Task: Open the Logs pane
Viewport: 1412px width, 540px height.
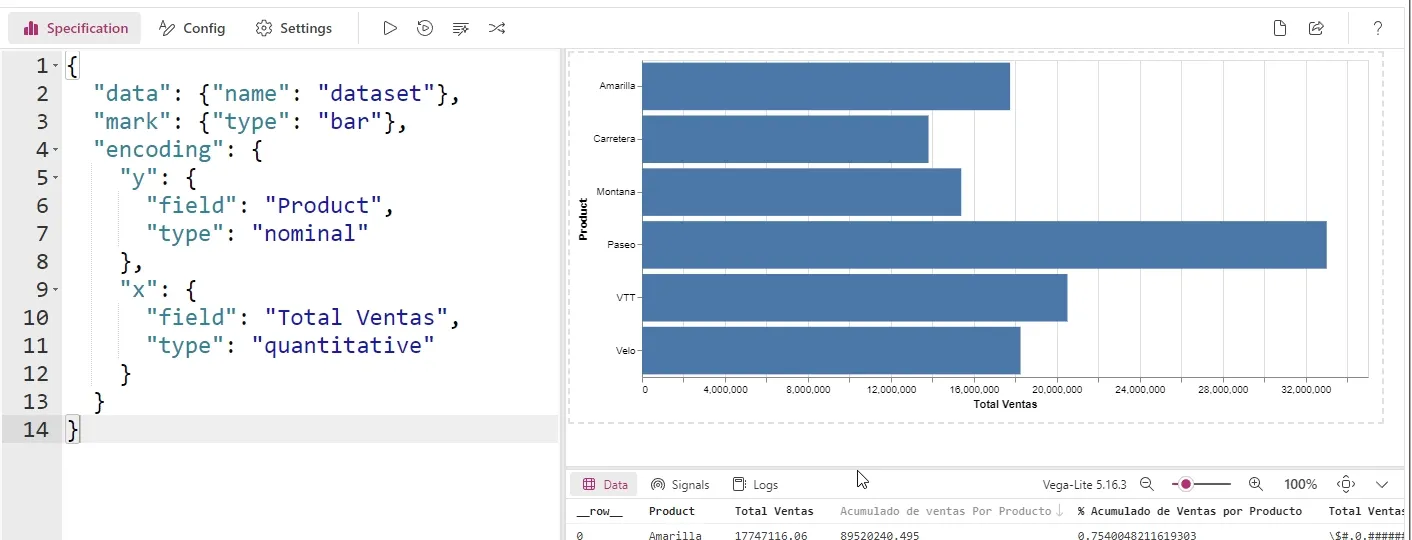Action: coord(755,484)
